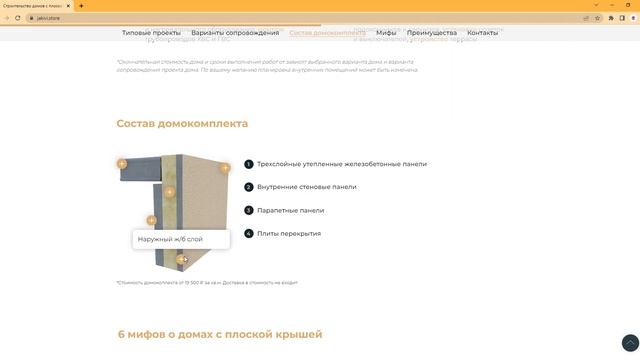Click the 6 мифов о домах heading
The height and width of the screenshot is (360, 640).
coord(220,334)
